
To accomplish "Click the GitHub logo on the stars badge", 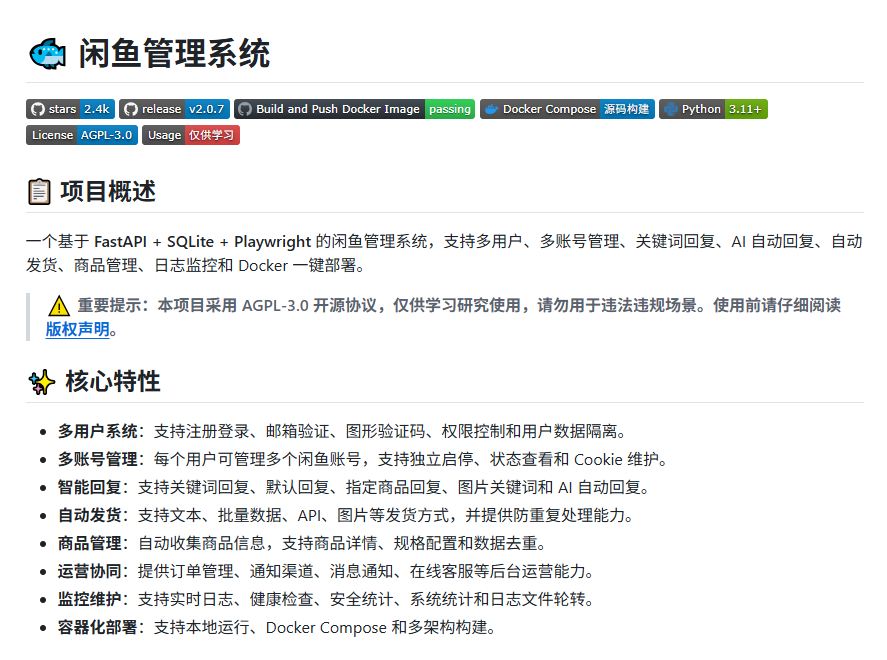I will click(x=38, y=109).
